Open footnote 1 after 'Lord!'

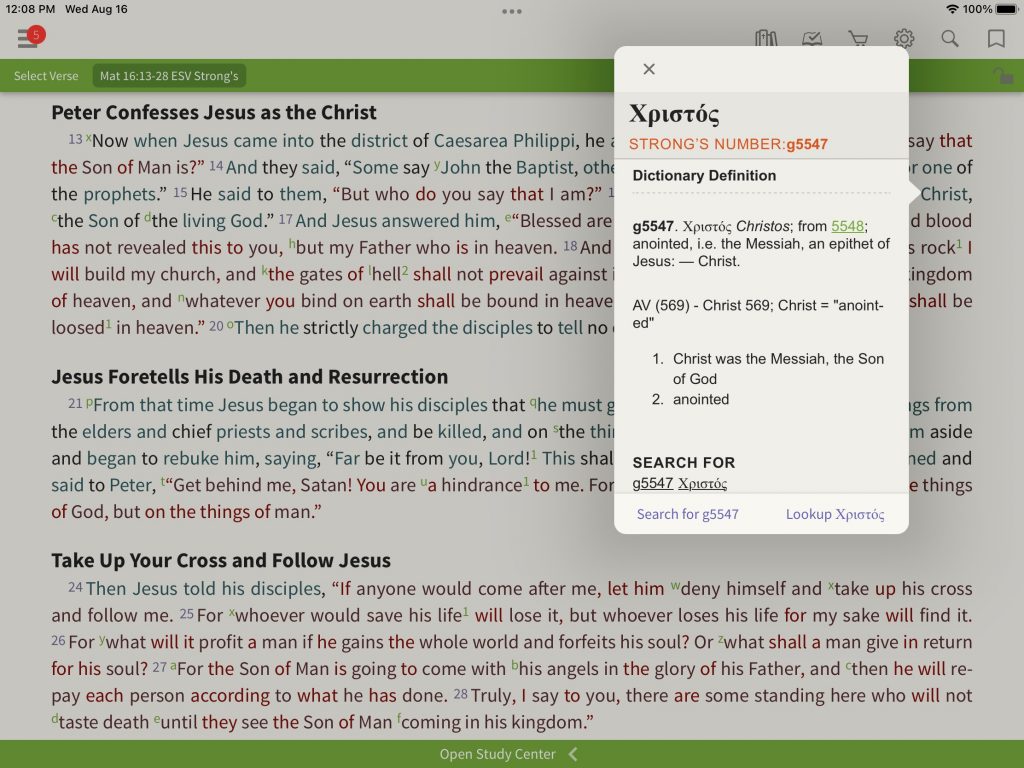coord(534,454)
